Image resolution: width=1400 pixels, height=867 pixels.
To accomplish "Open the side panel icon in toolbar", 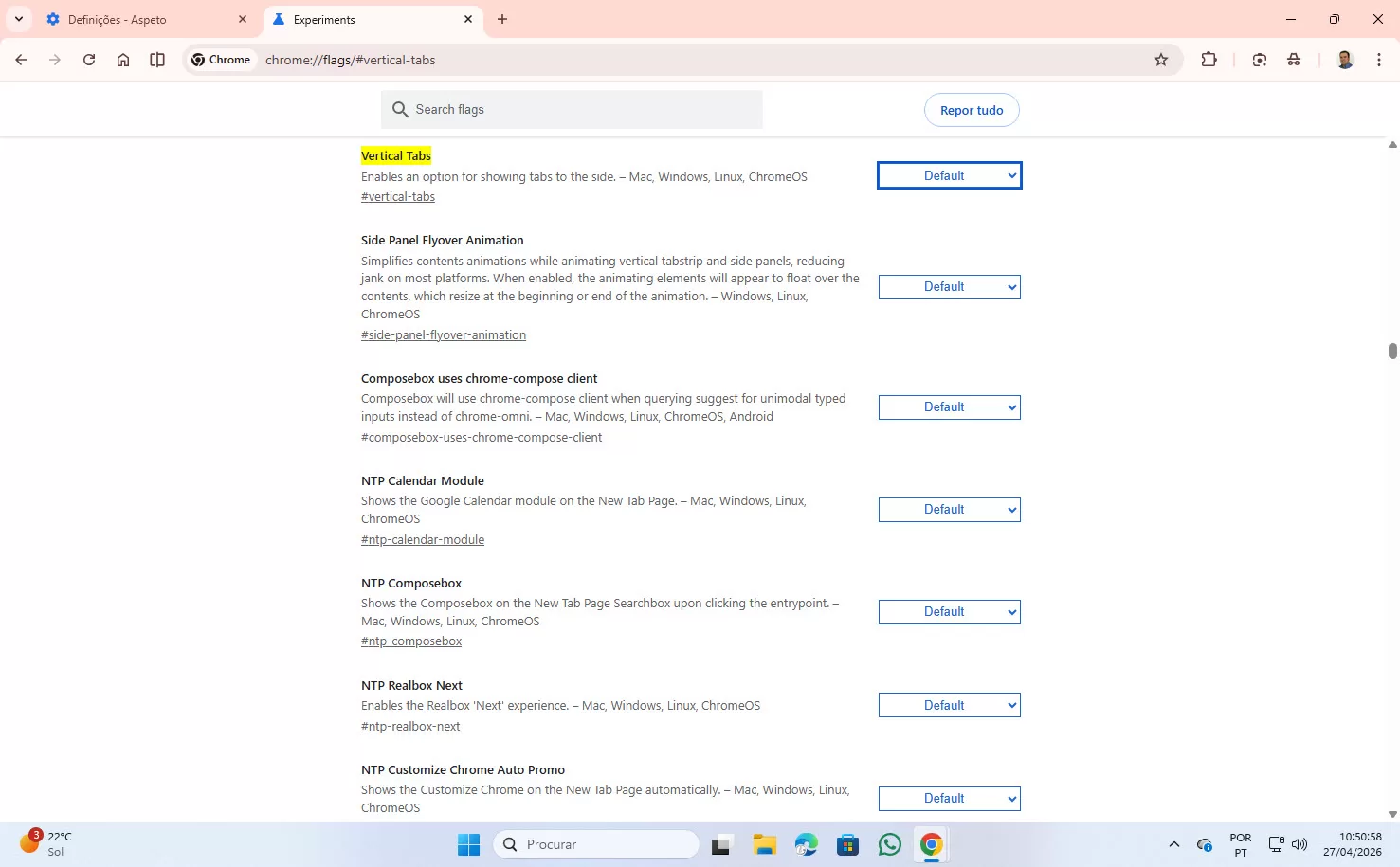I will pos(157,60).
